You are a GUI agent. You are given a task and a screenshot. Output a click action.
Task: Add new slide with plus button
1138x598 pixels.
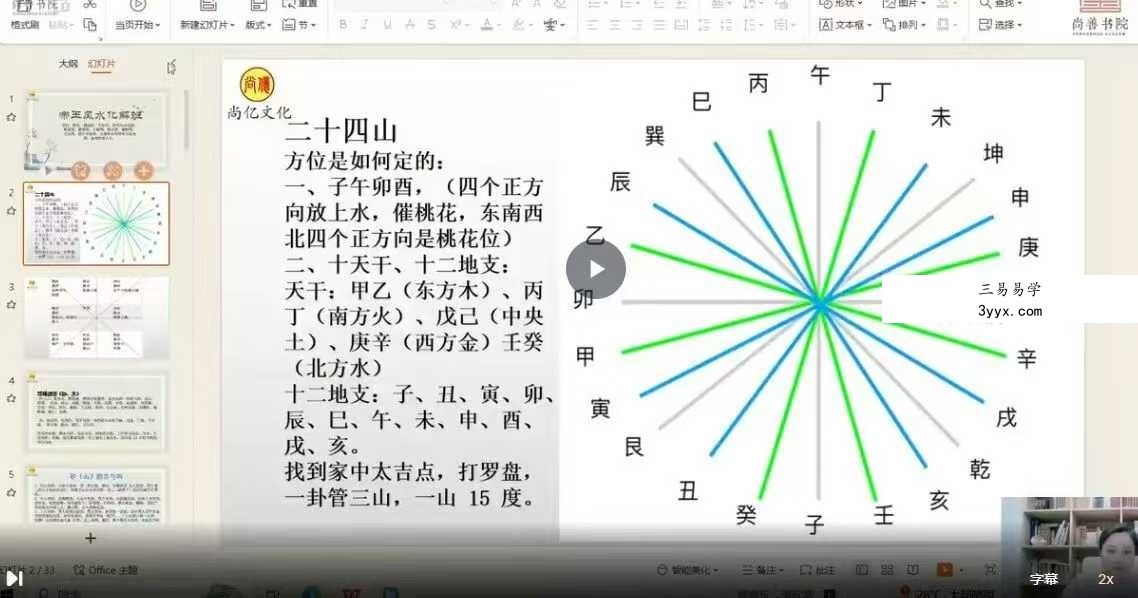[x=91, y=538]
